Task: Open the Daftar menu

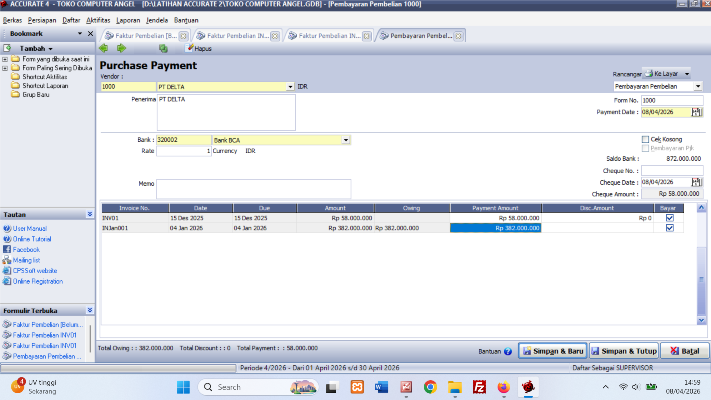Action: point(71,20)
